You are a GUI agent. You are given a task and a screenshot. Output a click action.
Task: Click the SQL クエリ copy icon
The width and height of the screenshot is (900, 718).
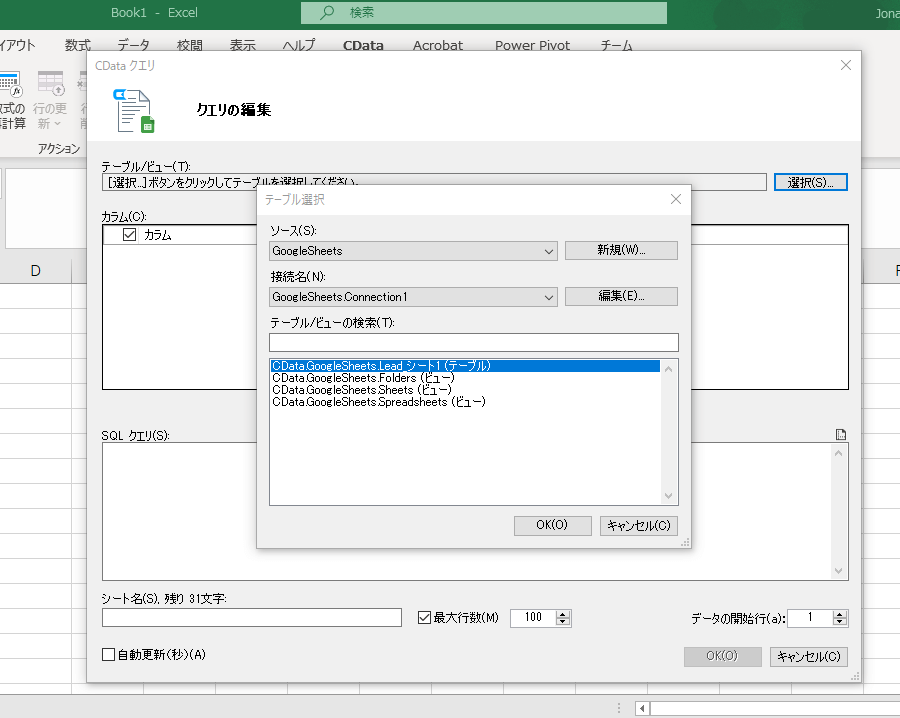841,434
